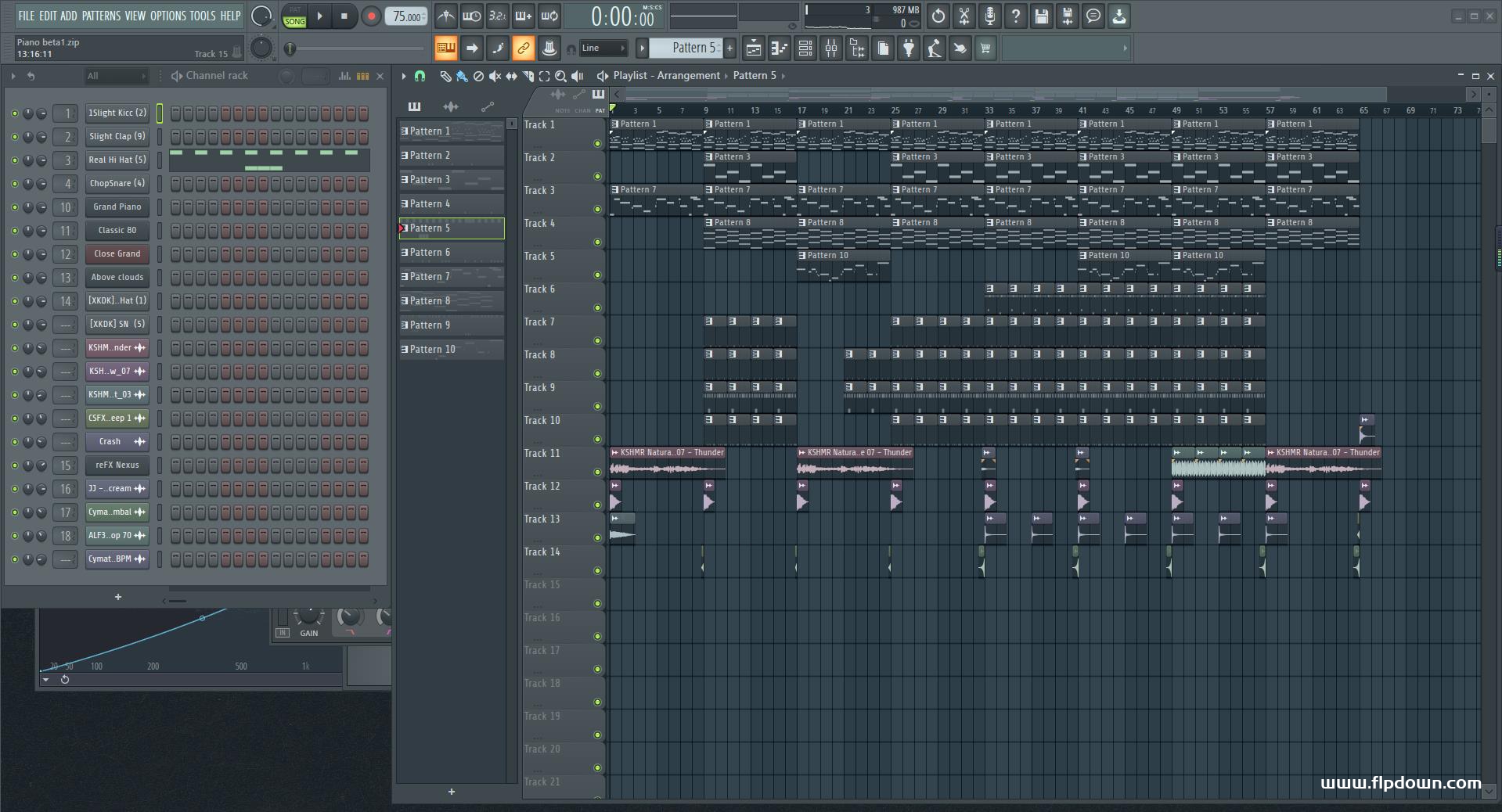Toggle wait for input to start playing
This screenshot has width=1502, height=812.
[x=472, y=16]
